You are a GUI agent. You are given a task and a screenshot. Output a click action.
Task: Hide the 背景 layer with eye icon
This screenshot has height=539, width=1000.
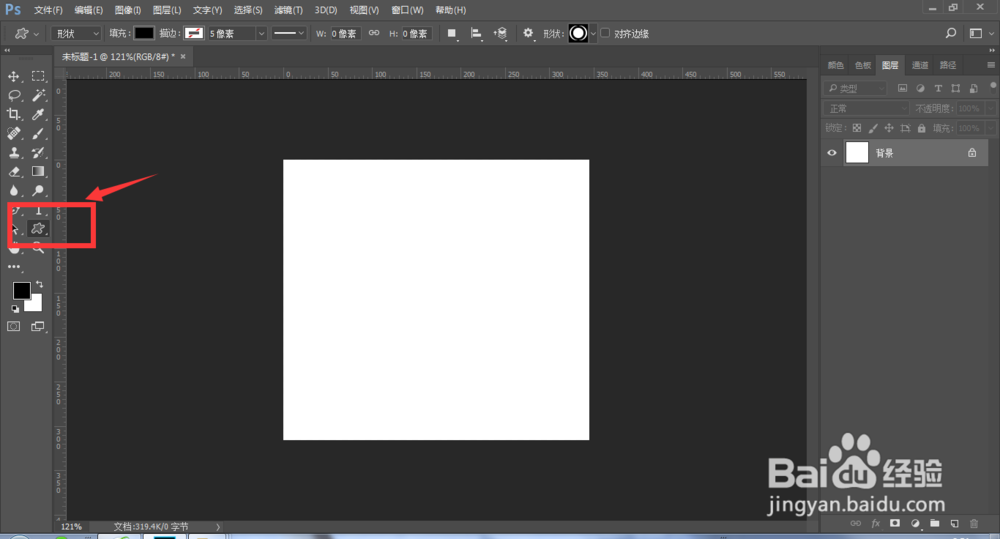pos(832,153)
